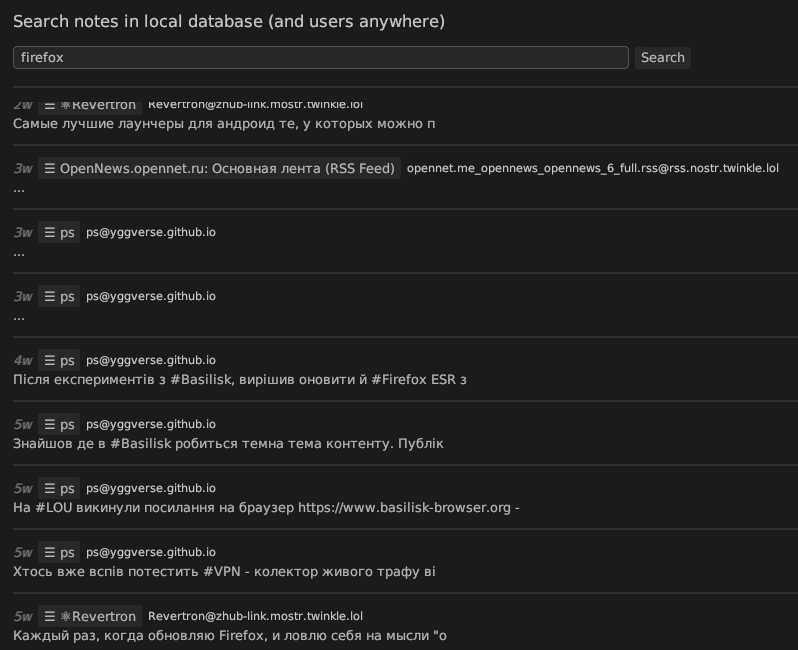Open the note 'Хтось вже вспів потестить #VPN'

[x=224, y=572]
